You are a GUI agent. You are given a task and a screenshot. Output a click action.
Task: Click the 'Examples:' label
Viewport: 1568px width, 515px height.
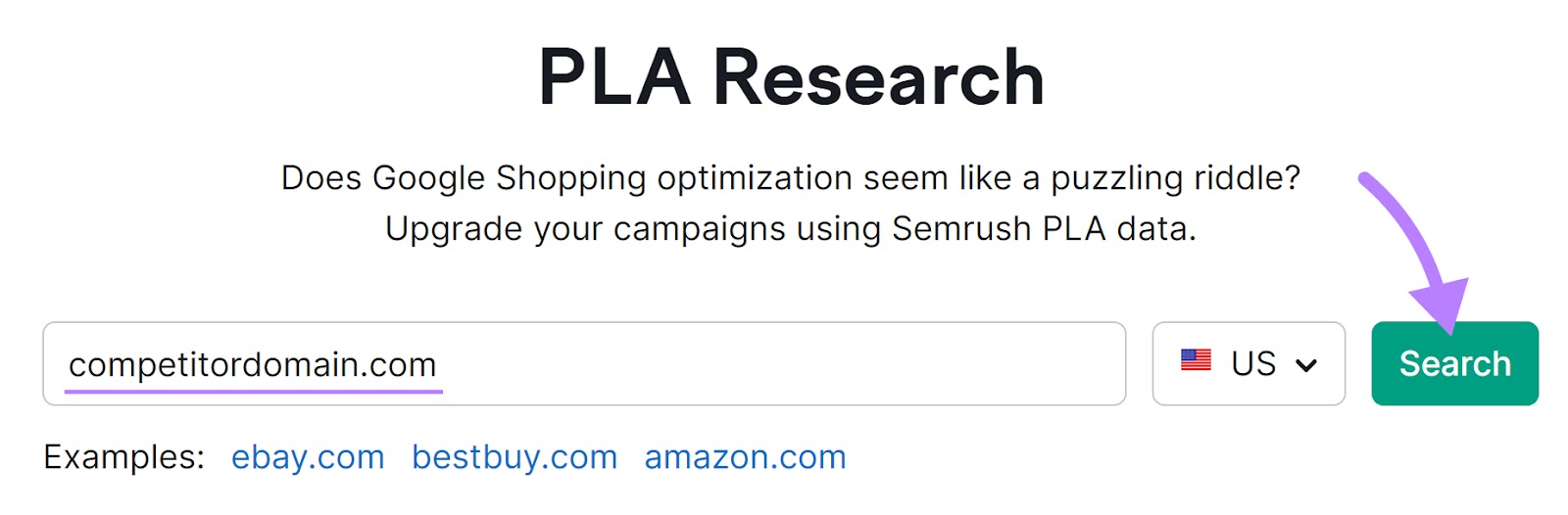124,457
